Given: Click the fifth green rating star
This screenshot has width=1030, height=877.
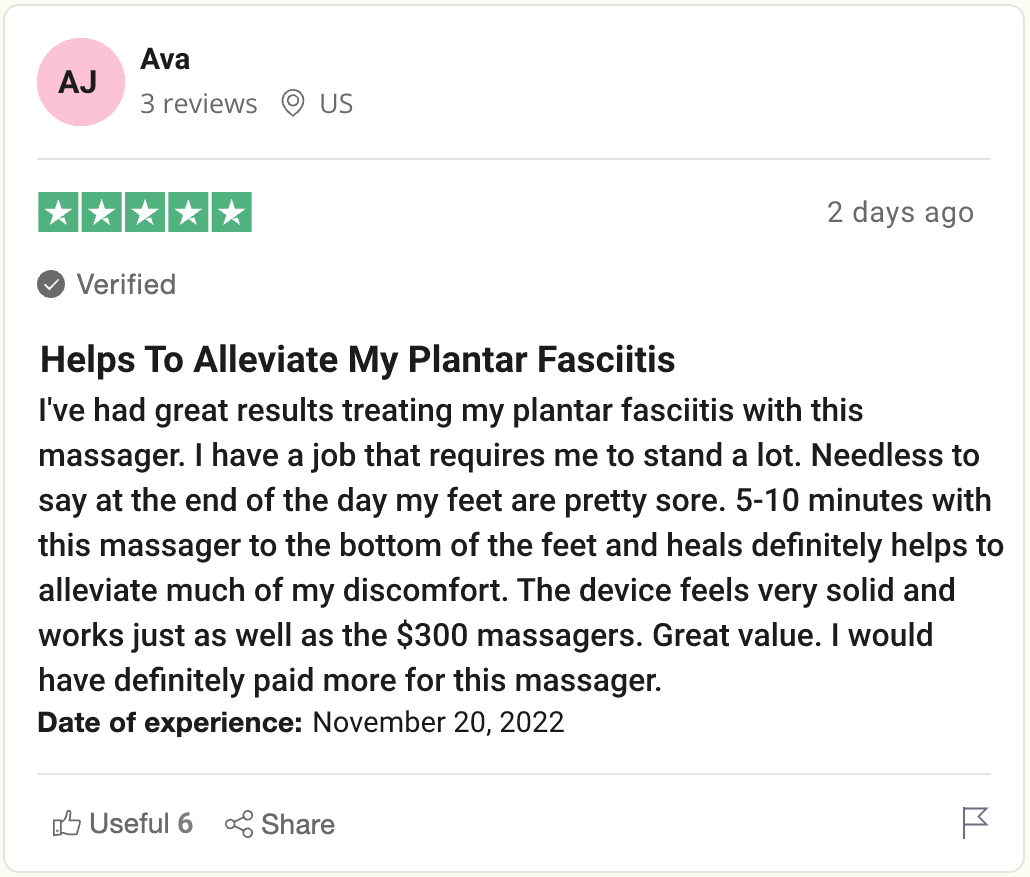Looking at the screenshot, I should [x=231, y=212].
